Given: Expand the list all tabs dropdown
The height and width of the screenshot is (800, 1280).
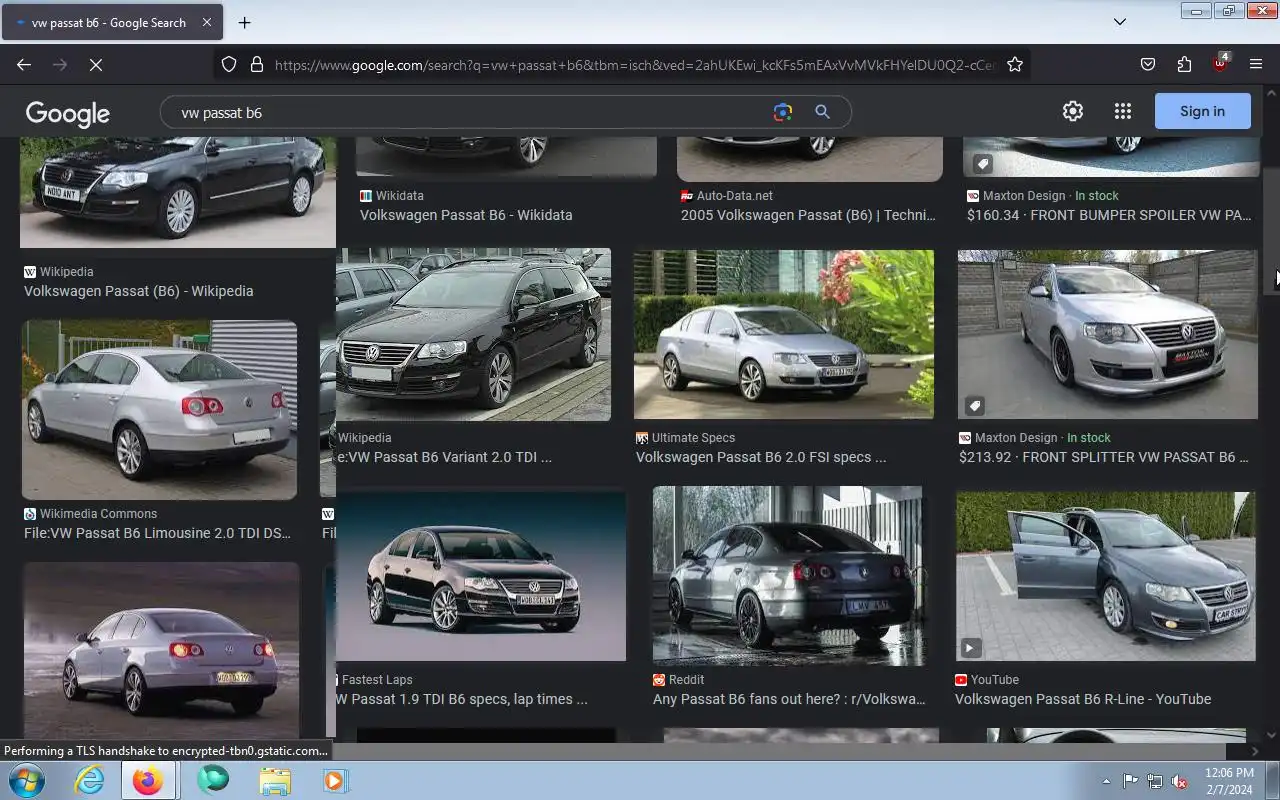Looking at the screenshot, I should pos(1120,22).
